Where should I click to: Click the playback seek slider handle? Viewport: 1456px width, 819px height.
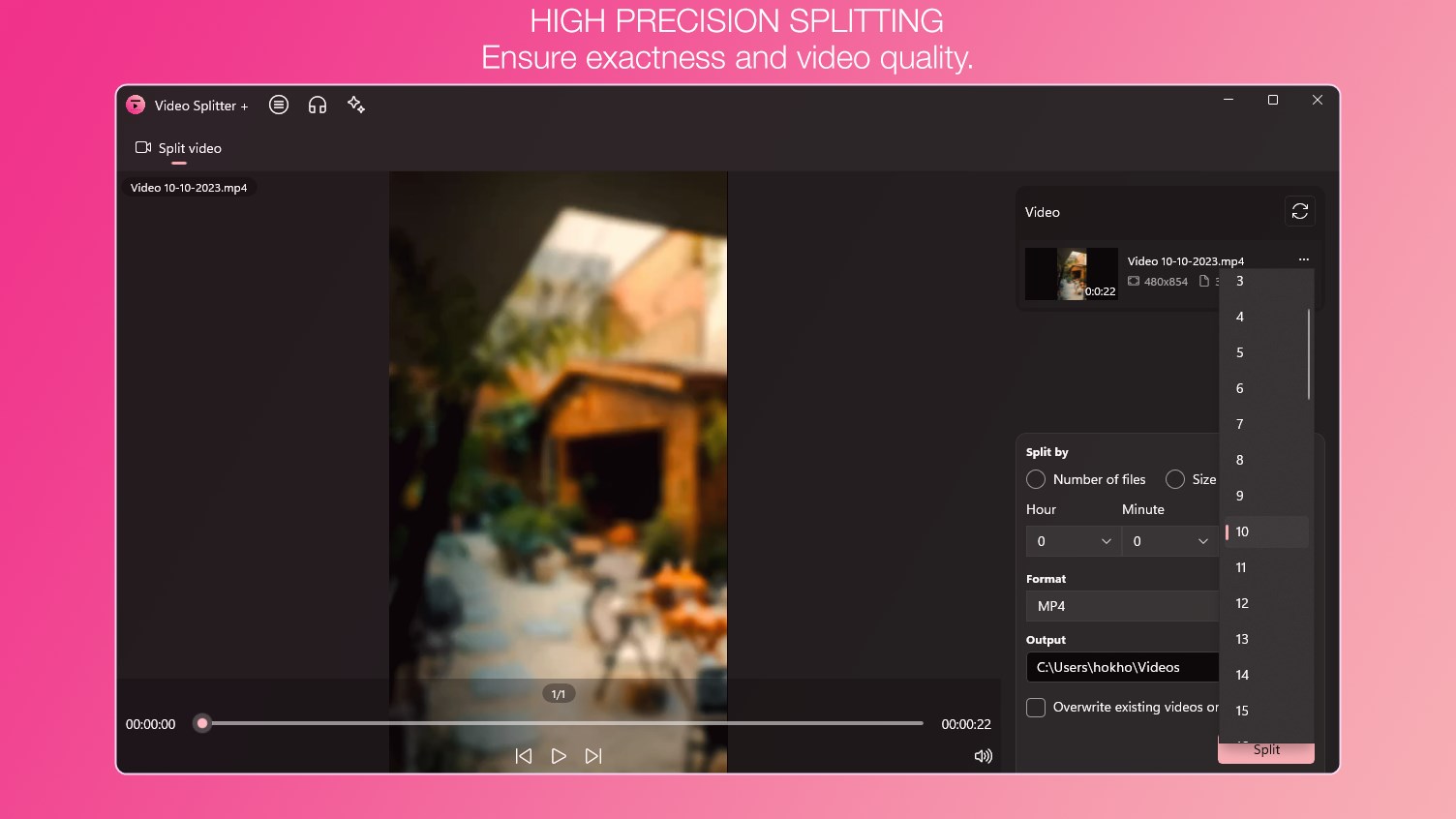point(202,723)
